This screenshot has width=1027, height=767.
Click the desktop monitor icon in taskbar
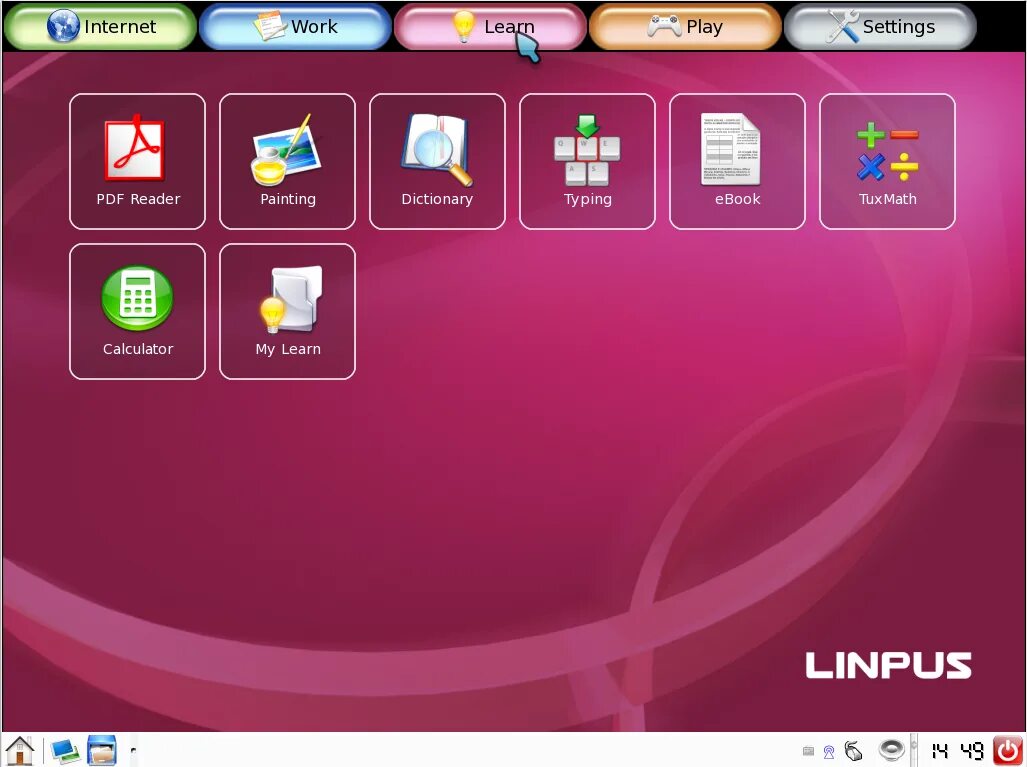coord(65,751)
